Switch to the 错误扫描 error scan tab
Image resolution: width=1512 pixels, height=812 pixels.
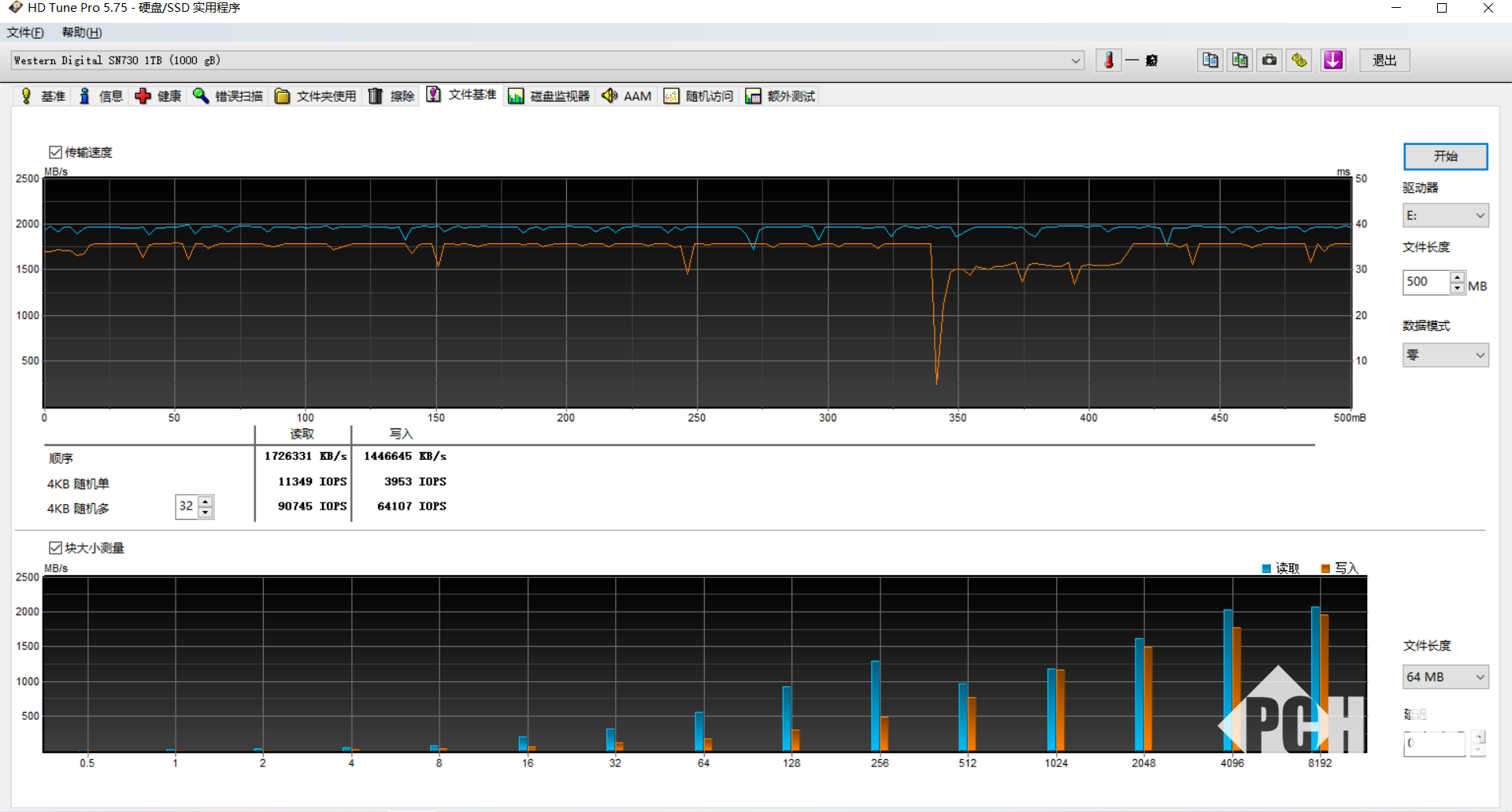click(228, 96)
